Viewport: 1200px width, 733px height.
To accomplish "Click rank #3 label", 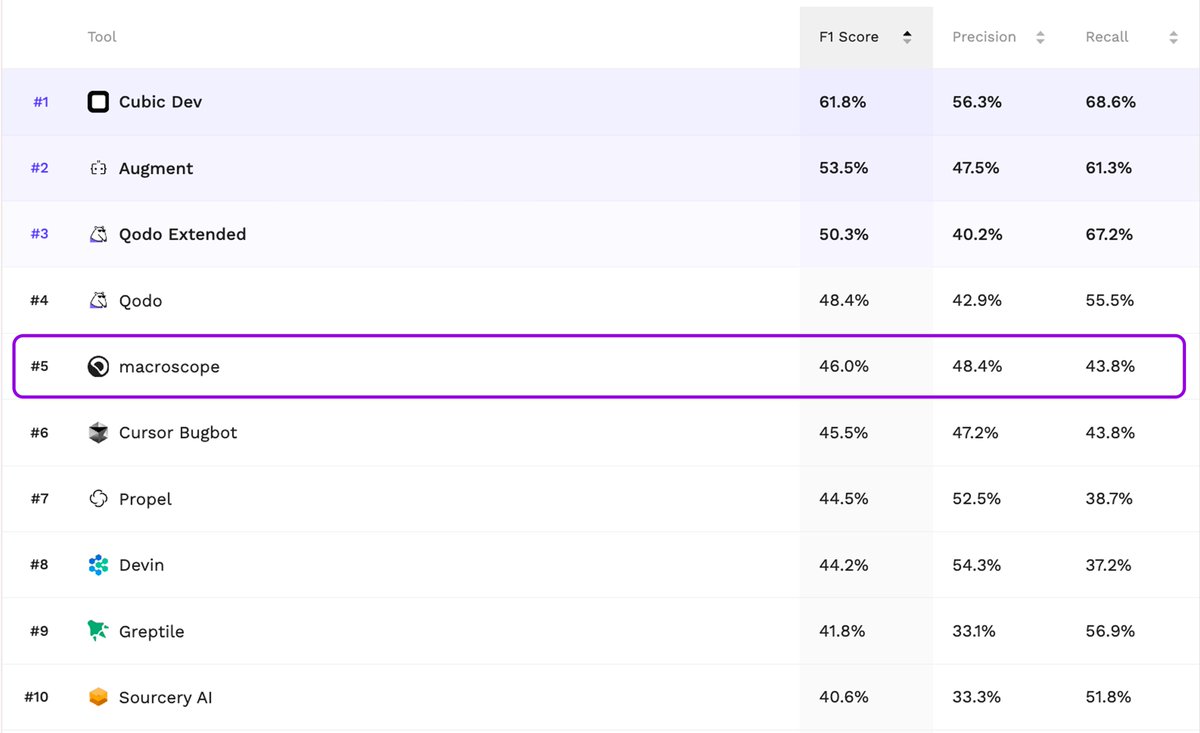I will coord(39,234).
